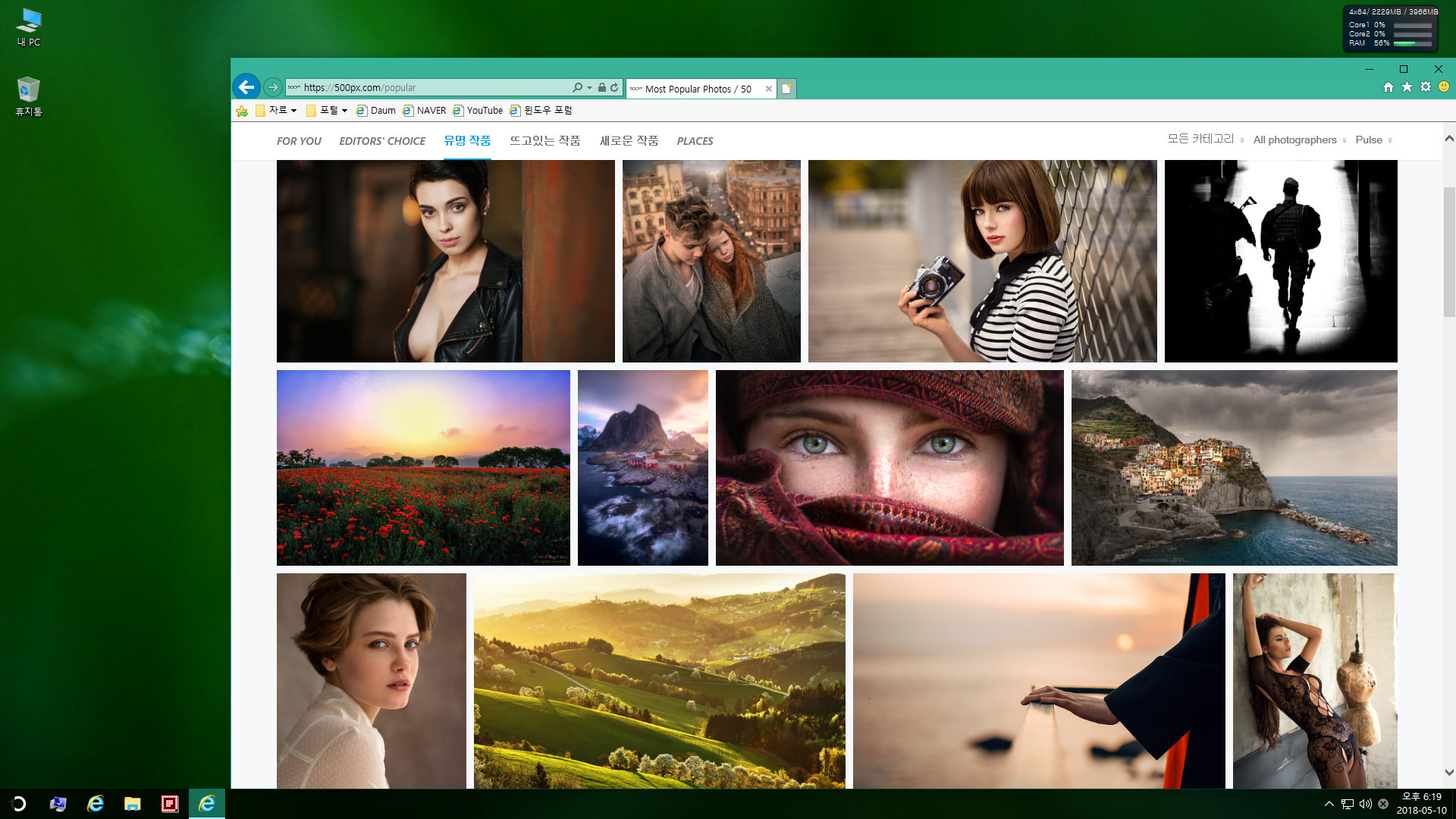Open black-and-white soldier silhouette photo
The height and width of the screenshot is (819, 1456).
(1281, 261)
